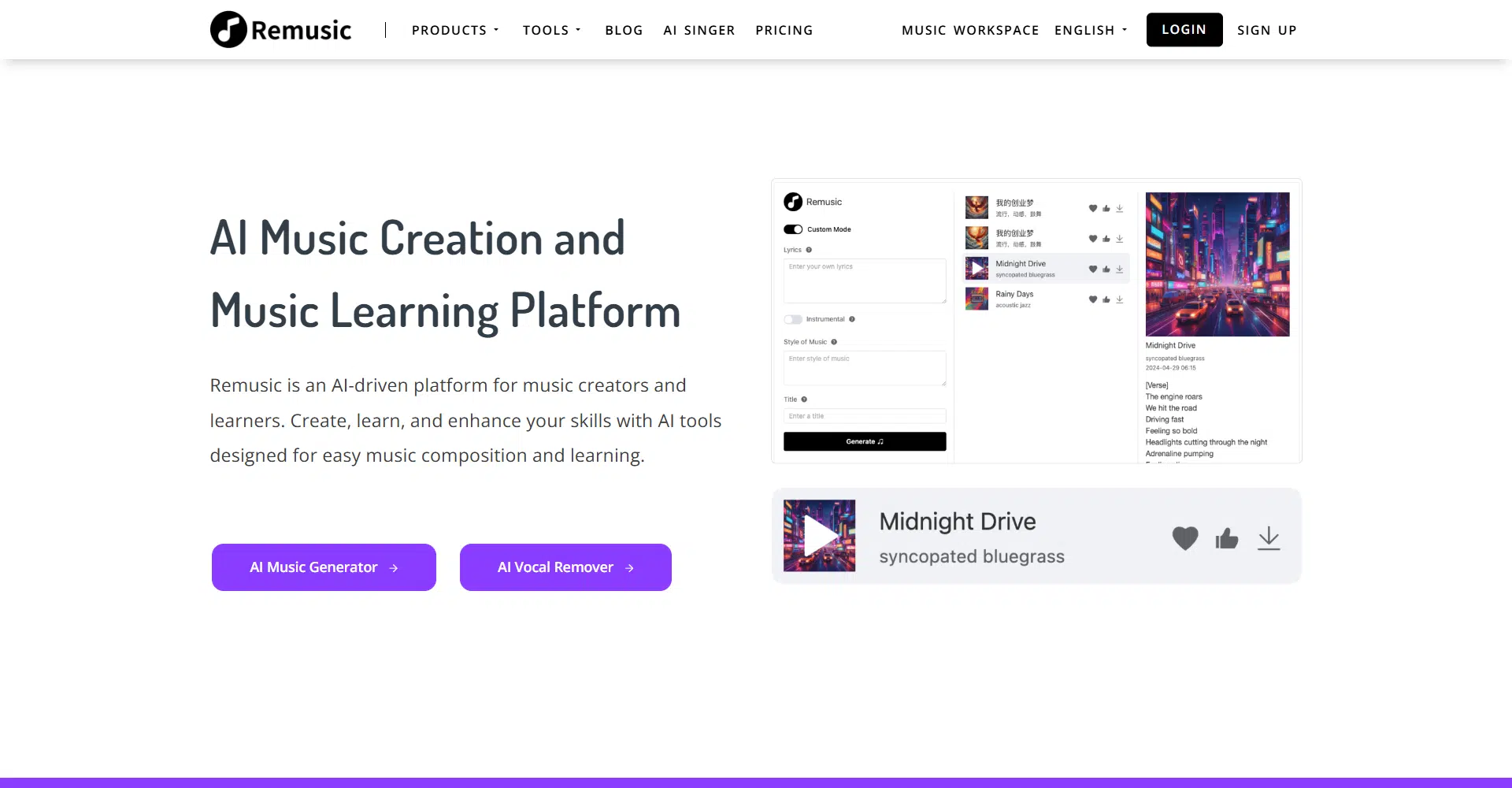
Task: Enable the Instrumental switch
Action: 793,319
